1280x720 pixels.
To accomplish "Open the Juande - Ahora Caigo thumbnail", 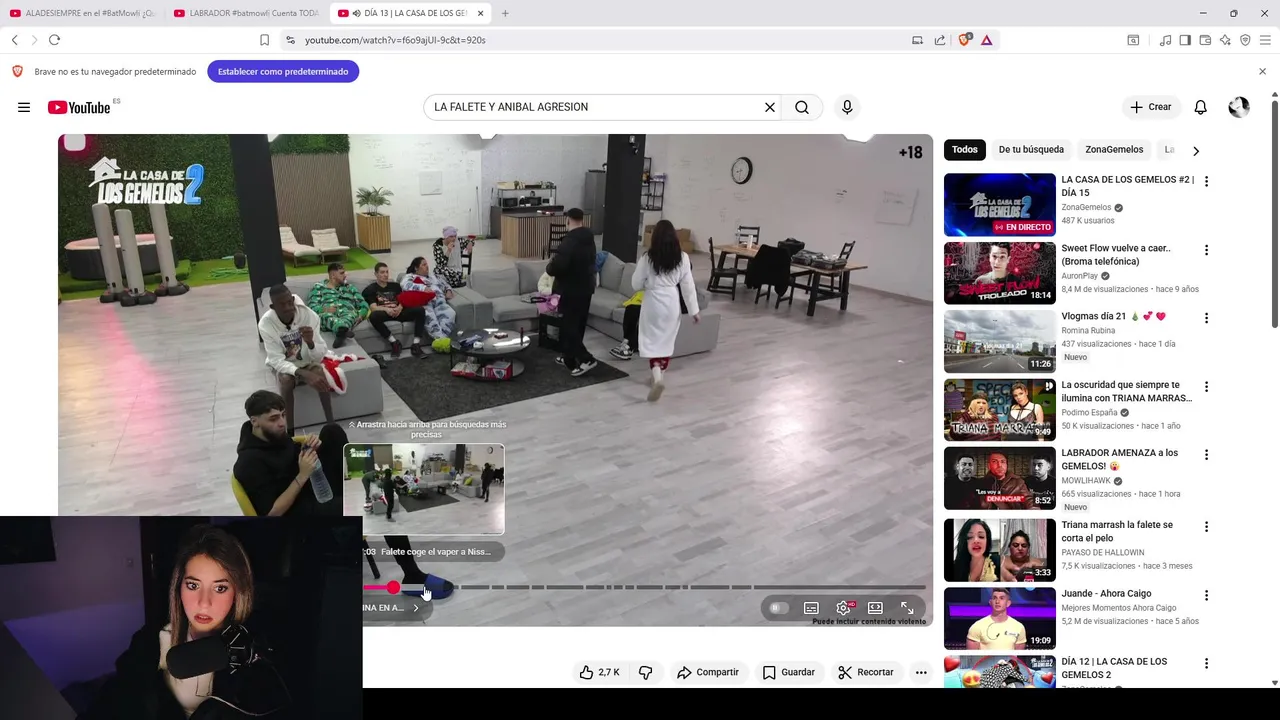I will pos(1000,618).
